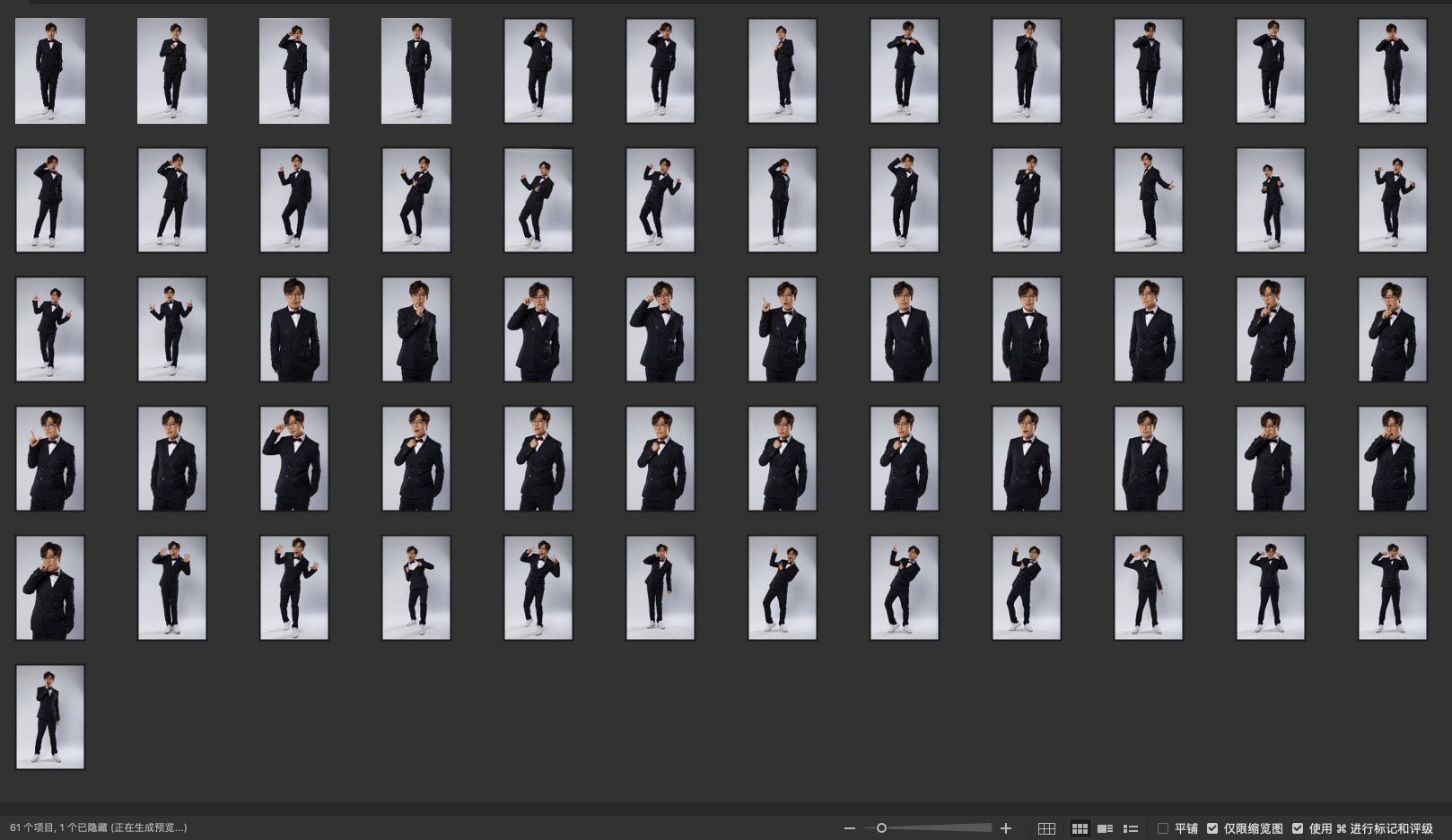The width and height of the screenshot is (1452, 840).
Task: Enable the 平铺 checkbox
Action: pos(1163,828)
